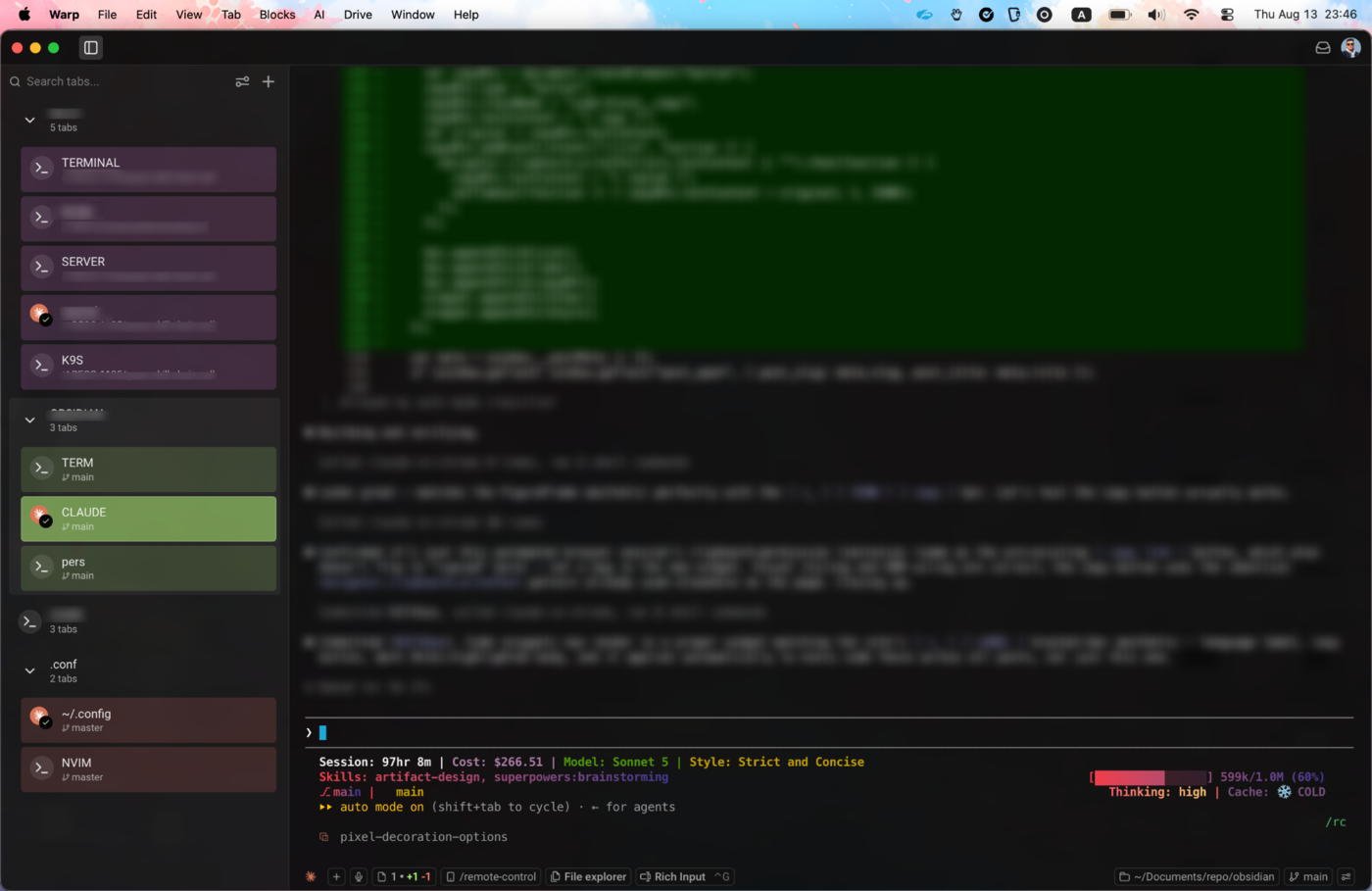Viewport: 1372px width, 891px height.
Task: Open the Blocks menu
Action: [277, 15]
